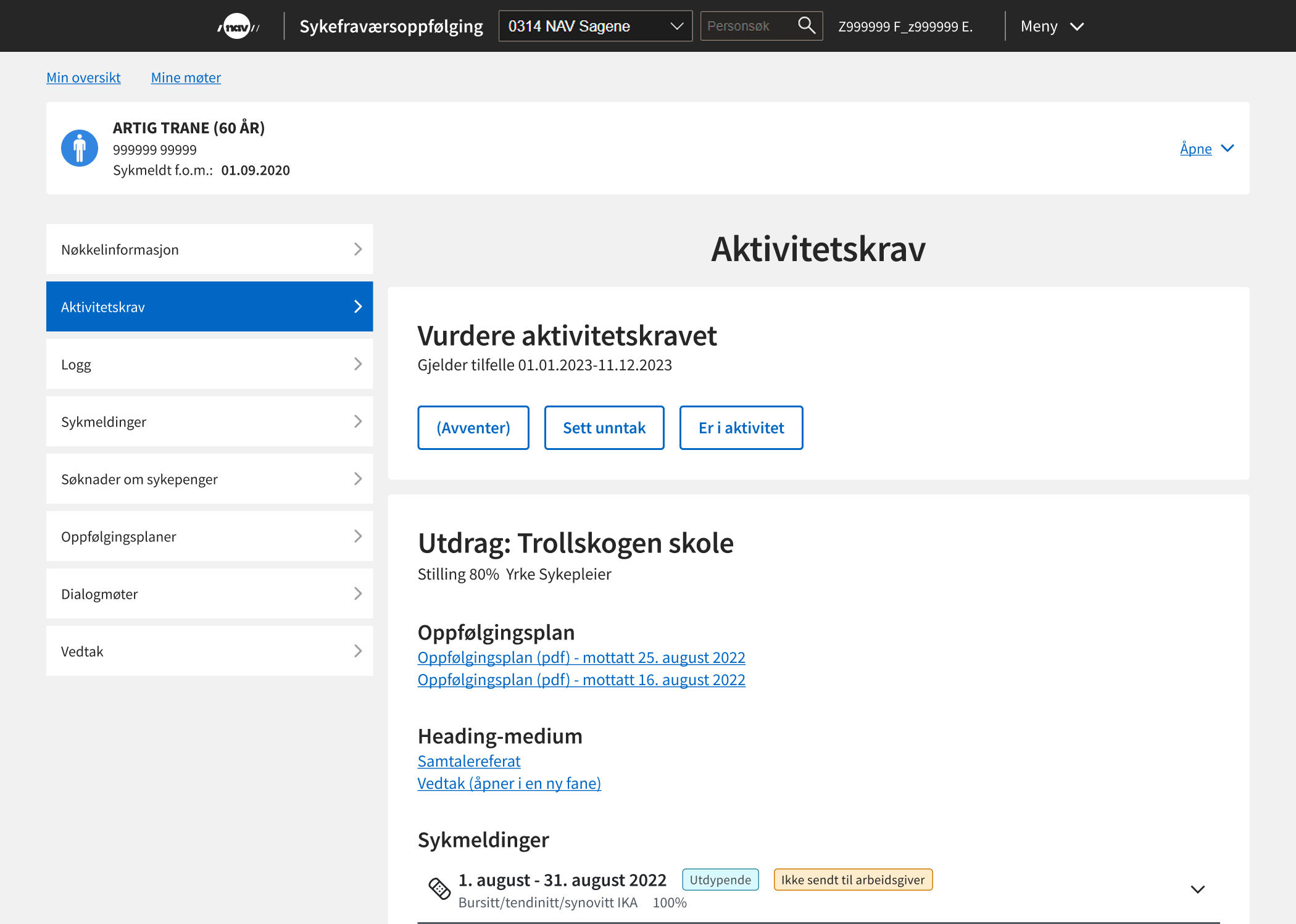The image size is (1296, 924).
Task: Open Logg in sidebar
Action: coord(210,364)
